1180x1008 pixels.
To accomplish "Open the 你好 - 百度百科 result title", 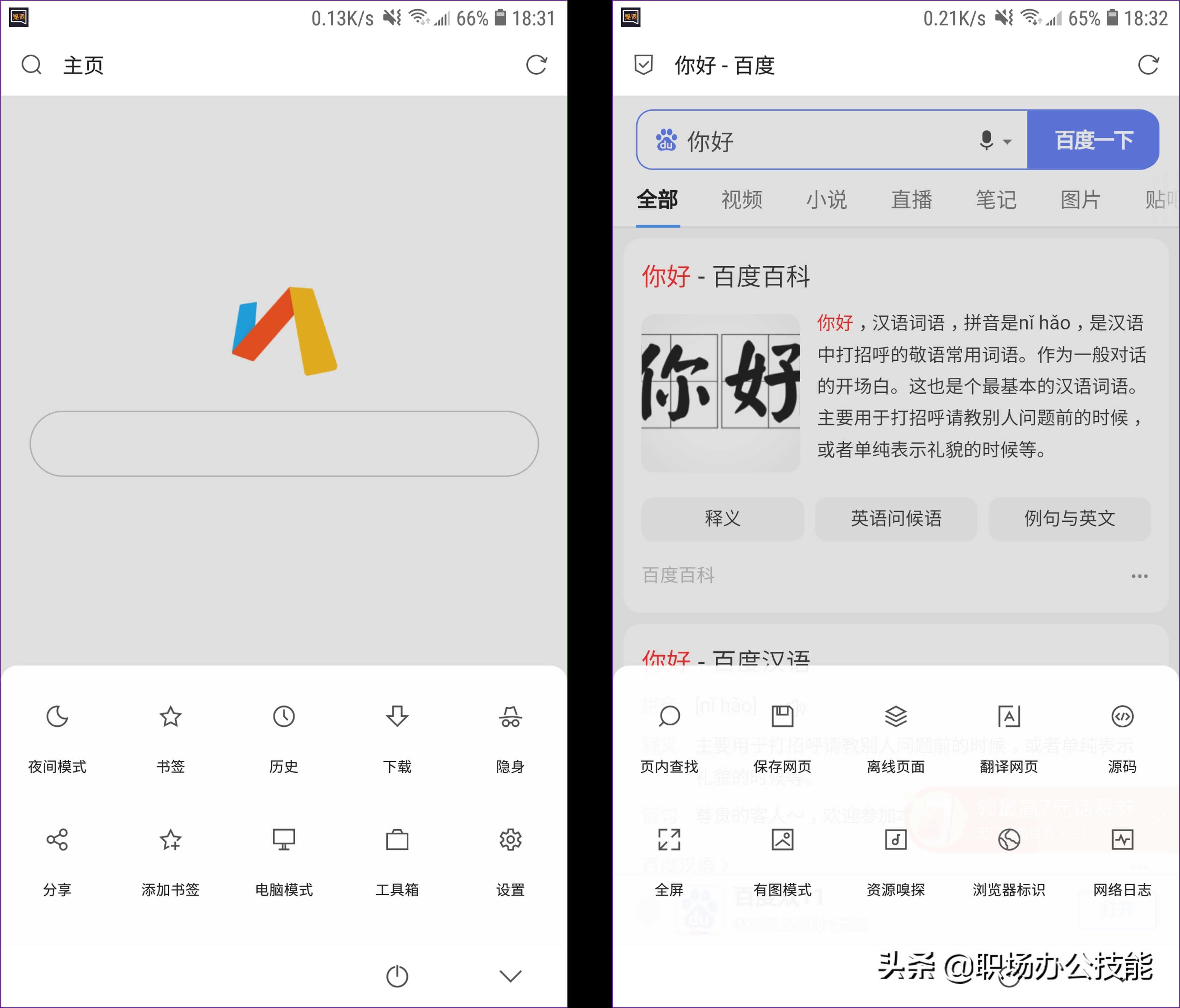I will coord(726,277).
